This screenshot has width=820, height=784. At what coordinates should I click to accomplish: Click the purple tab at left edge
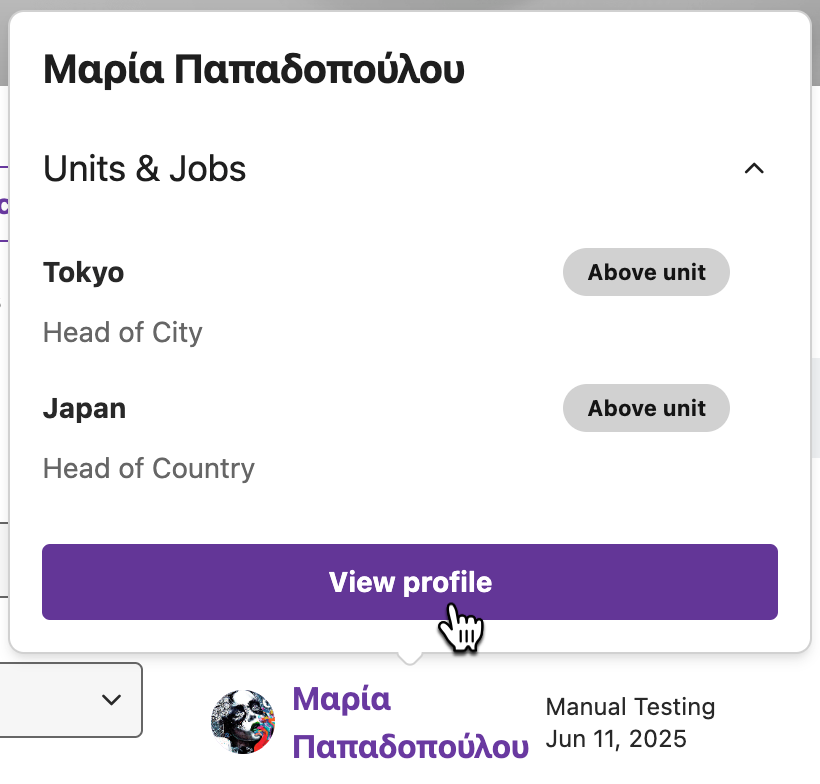4,204
